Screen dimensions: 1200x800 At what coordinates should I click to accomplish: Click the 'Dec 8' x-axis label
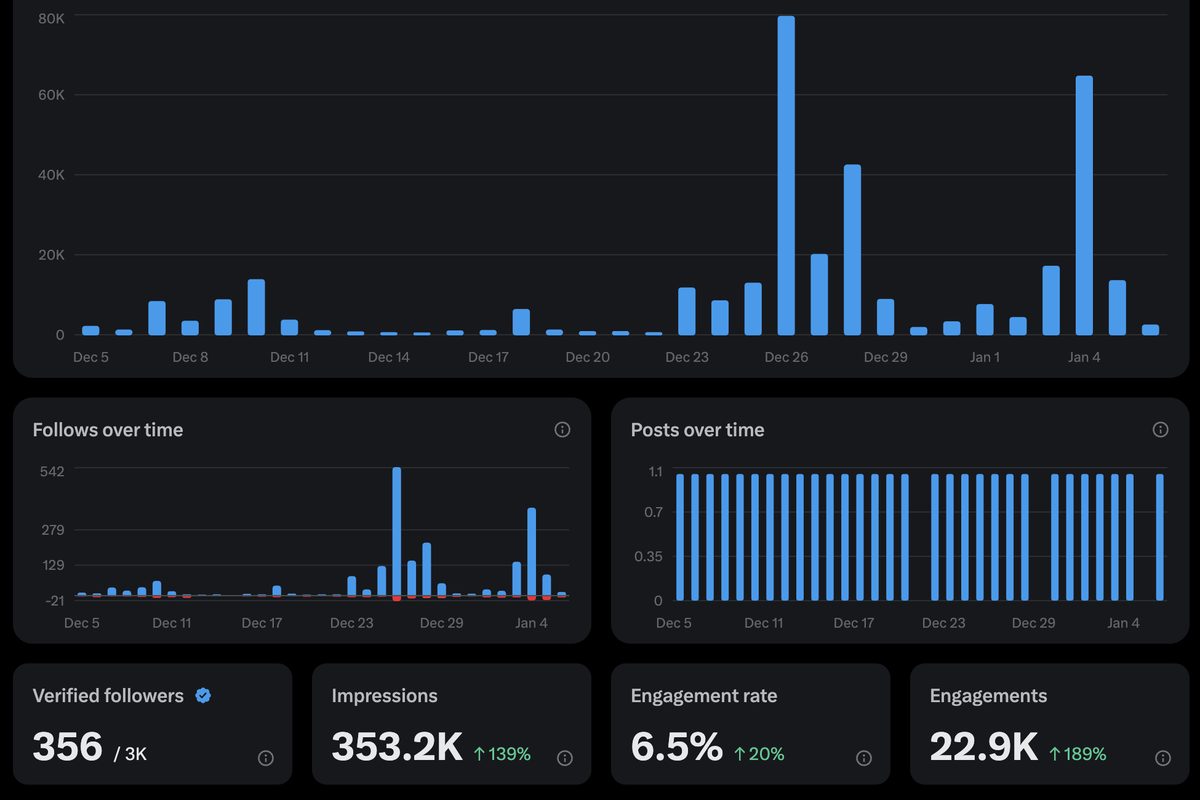coord(190,357)
